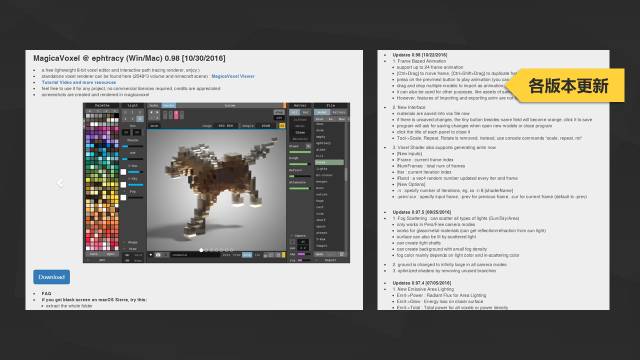Click the 'FAQ' heading below Download
This screenshot has width=640, height=360.
(x=46, y=293)
